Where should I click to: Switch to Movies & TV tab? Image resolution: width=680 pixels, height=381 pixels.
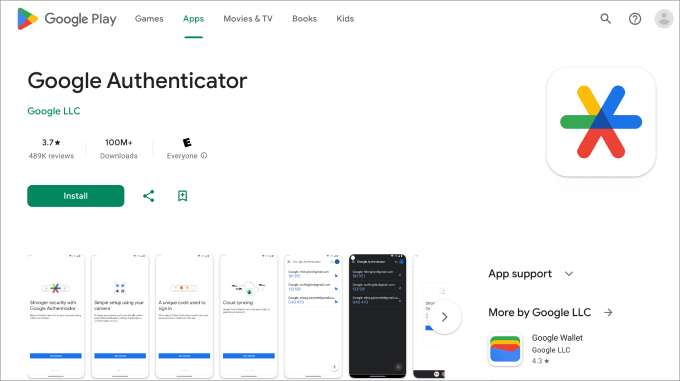(x=248, y=19)
